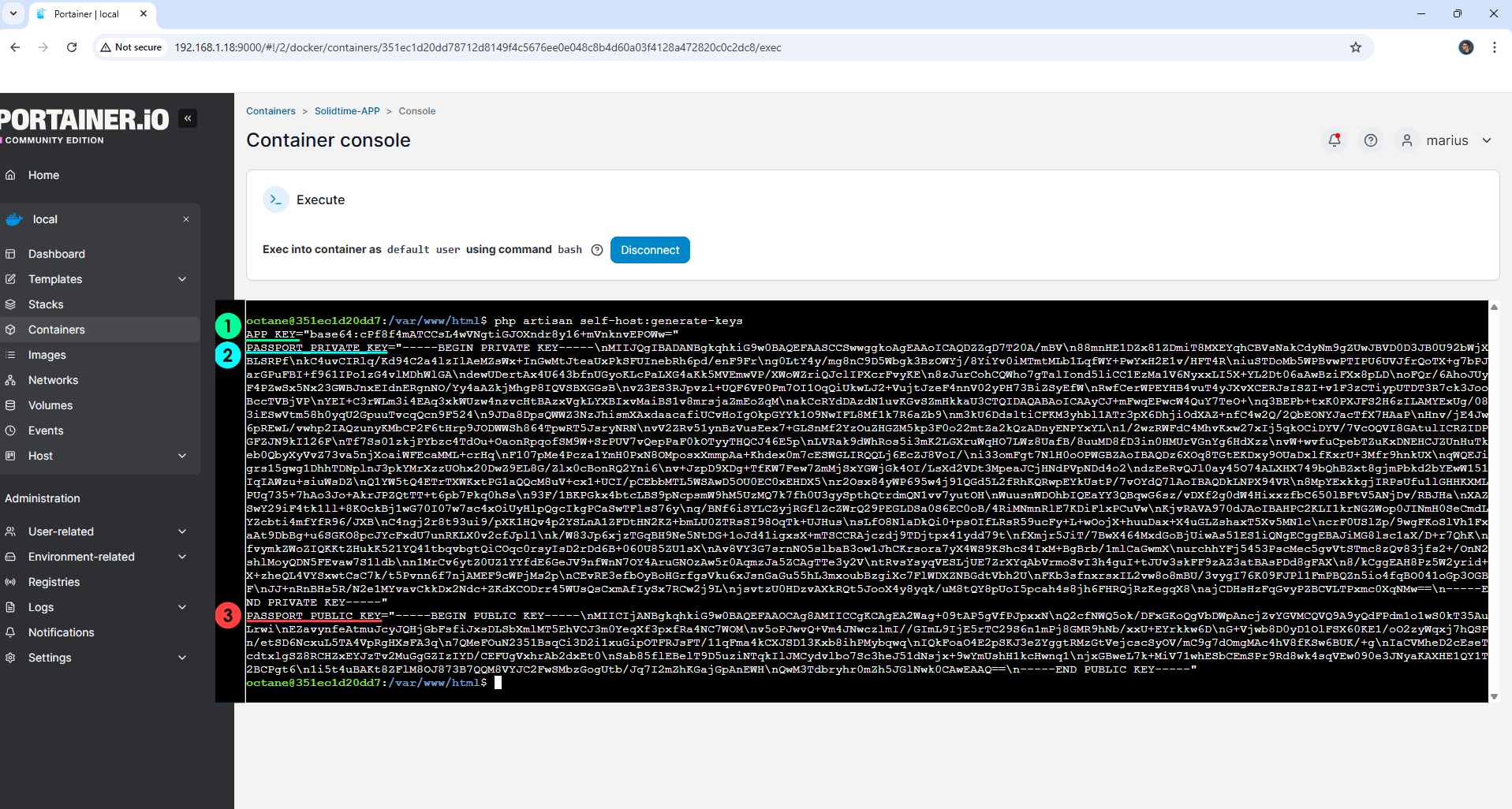Bookmark this page with star icon
Screen dimensions: 1512x809
pyautogui.click(x=1356, y=47)
